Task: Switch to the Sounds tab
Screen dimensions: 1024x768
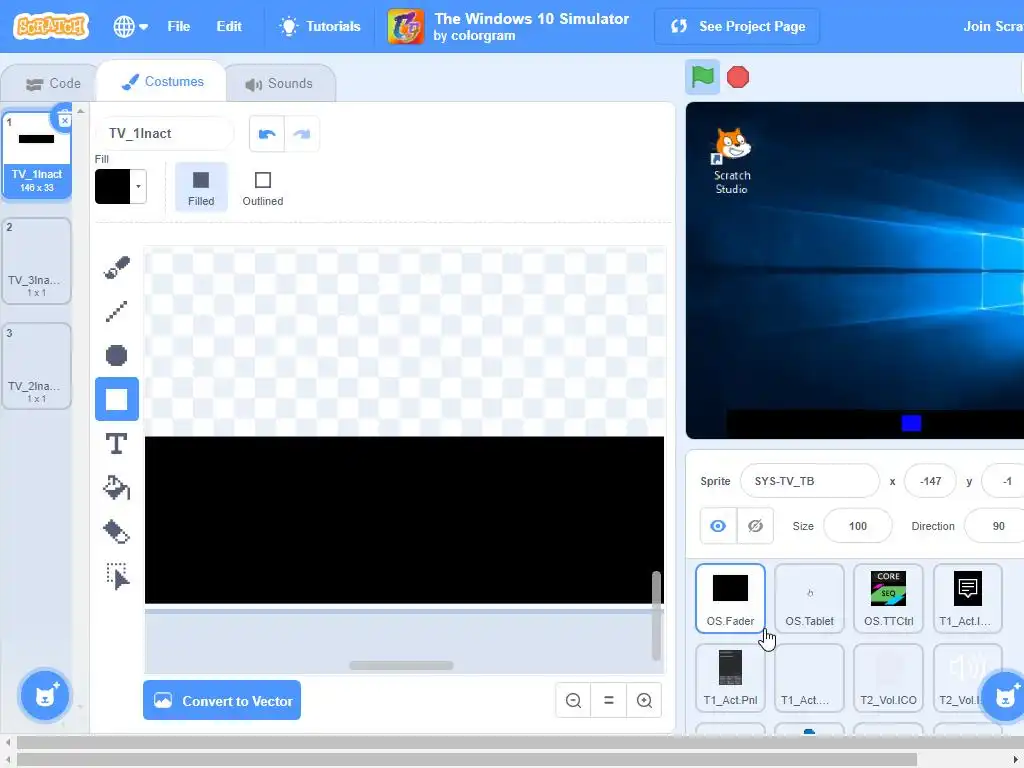Action: click(280, 84)
